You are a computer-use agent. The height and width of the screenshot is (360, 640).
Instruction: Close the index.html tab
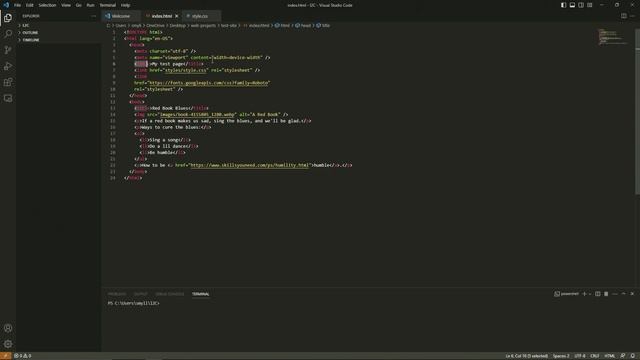click(177, 16)
